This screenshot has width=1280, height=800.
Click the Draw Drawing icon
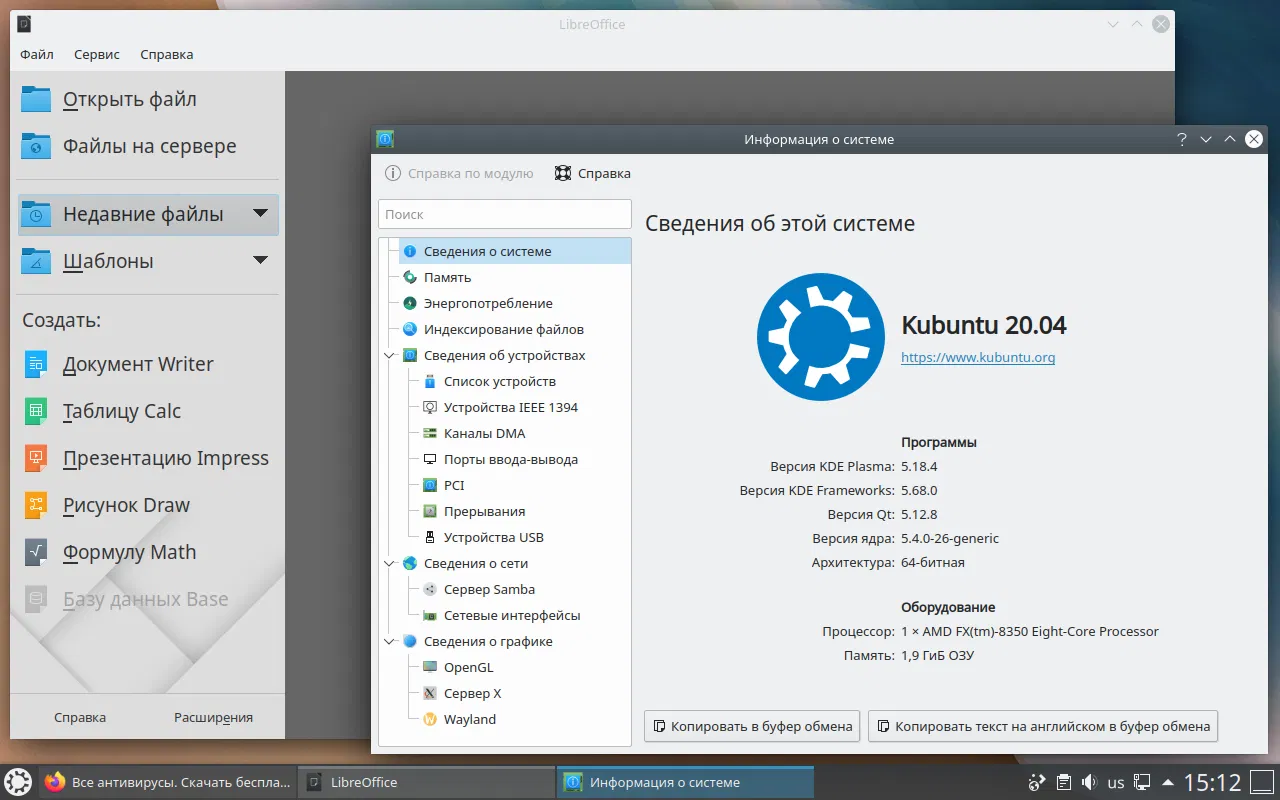point(36,505)
